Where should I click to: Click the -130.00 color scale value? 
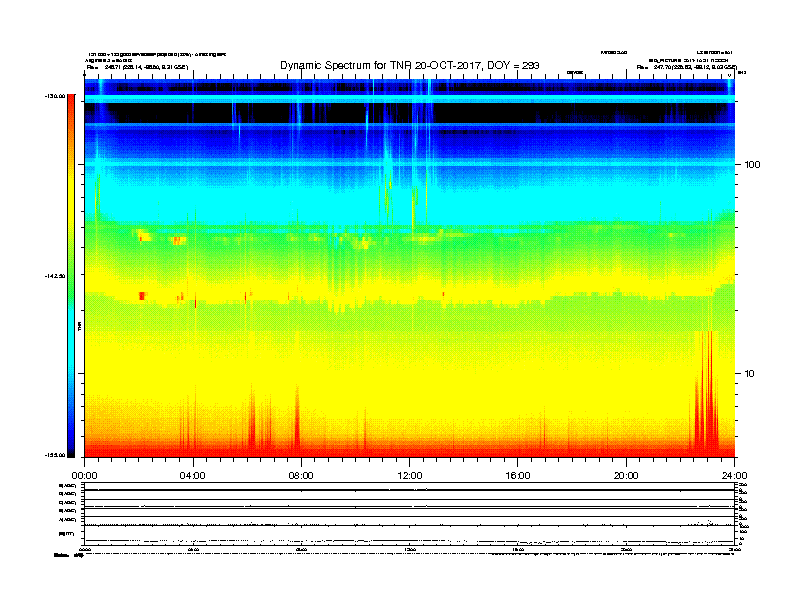tap(55, 96)
